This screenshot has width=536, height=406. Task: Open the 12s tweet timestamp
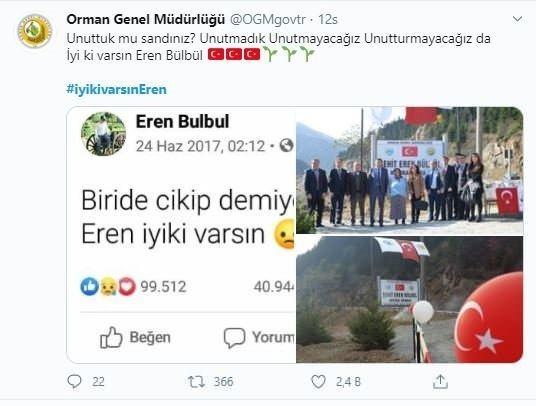click(x=328, y=19)
